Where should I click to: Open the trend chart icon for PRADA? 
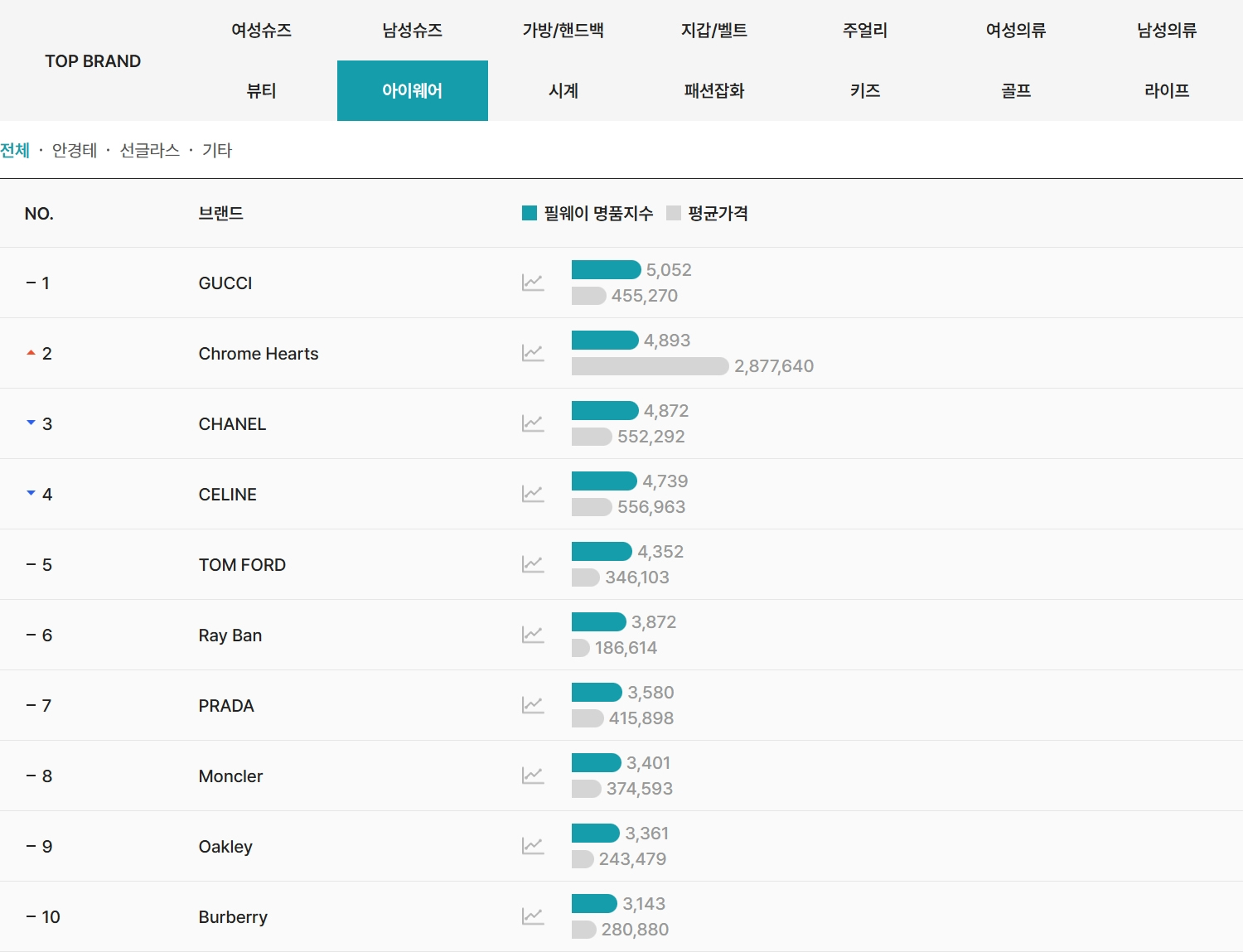click(x=533, y=705)
